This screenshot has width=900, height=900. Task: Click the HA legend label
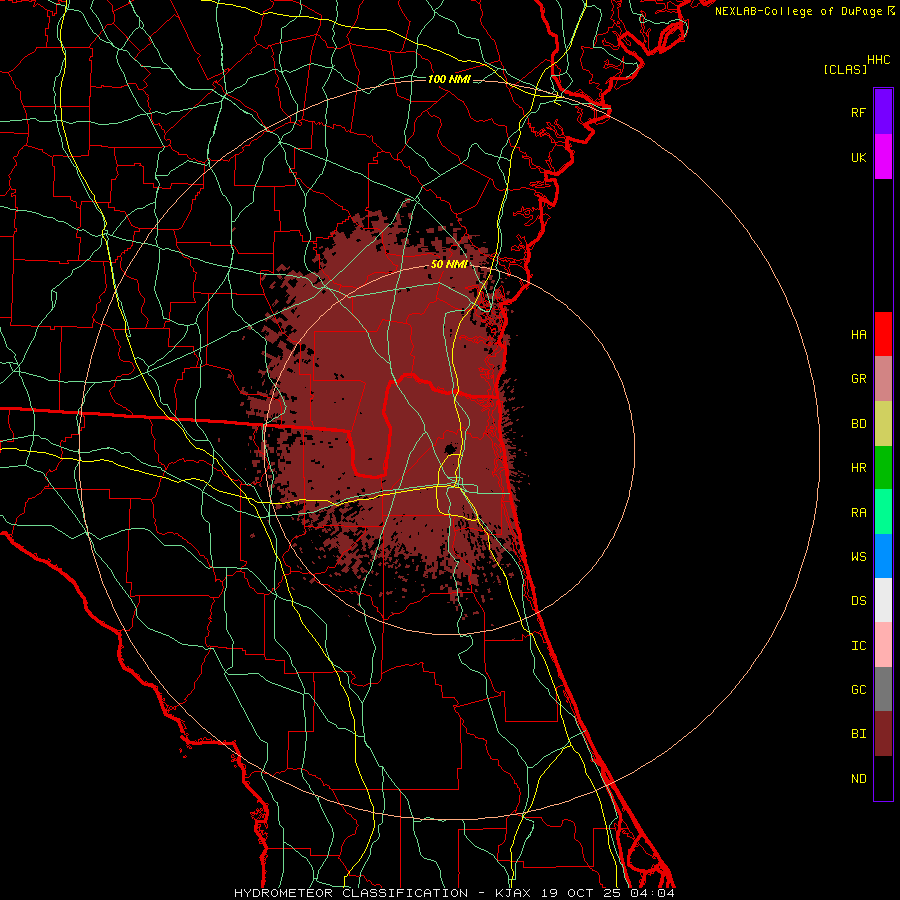click(858, 334)
